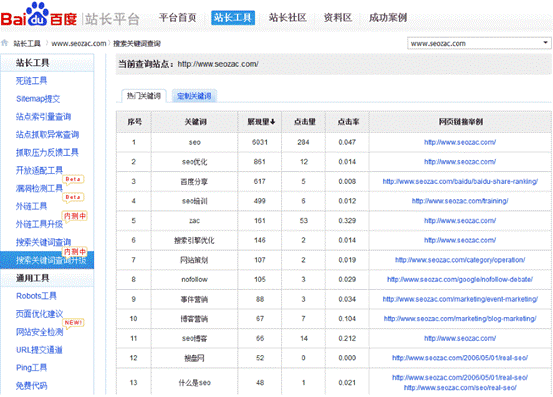Open the baidu-share-ranking URL link
Screen dimensions: 553x397
[x=460, y=182]
